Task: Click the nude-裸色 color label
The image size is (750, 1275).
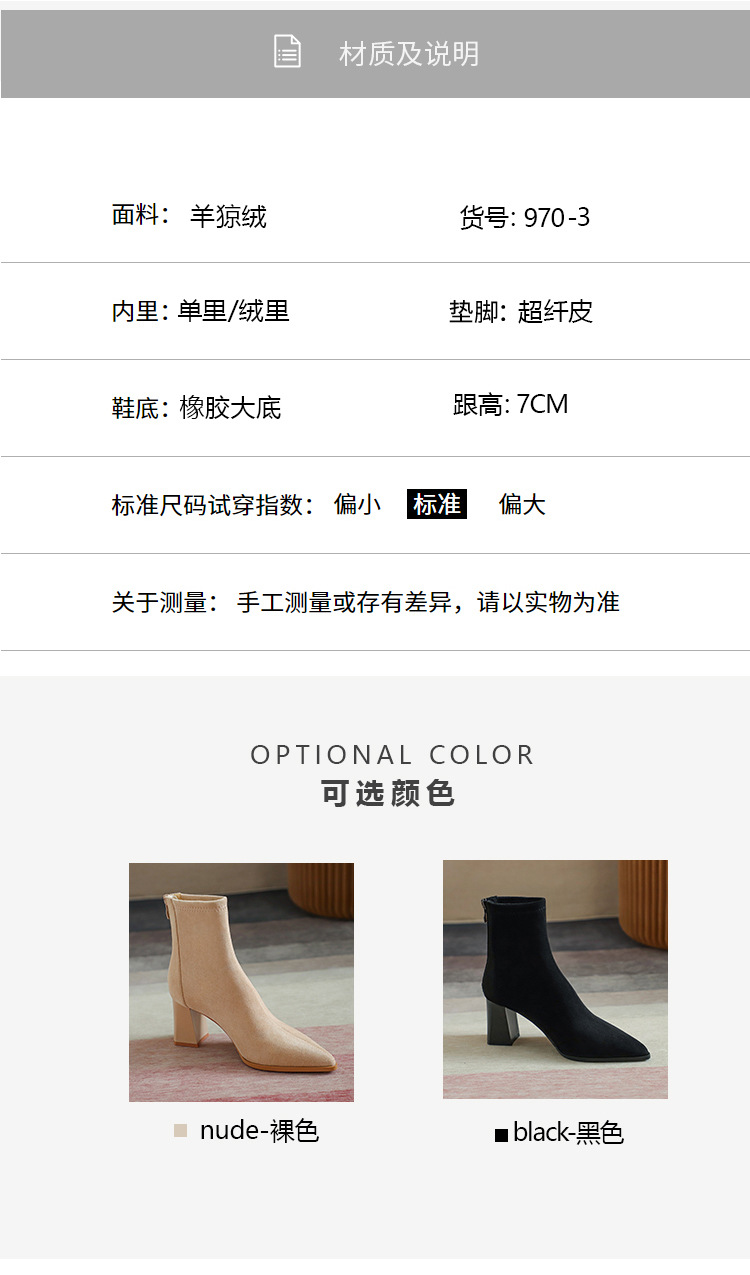Action: (x=259, y=1131)
